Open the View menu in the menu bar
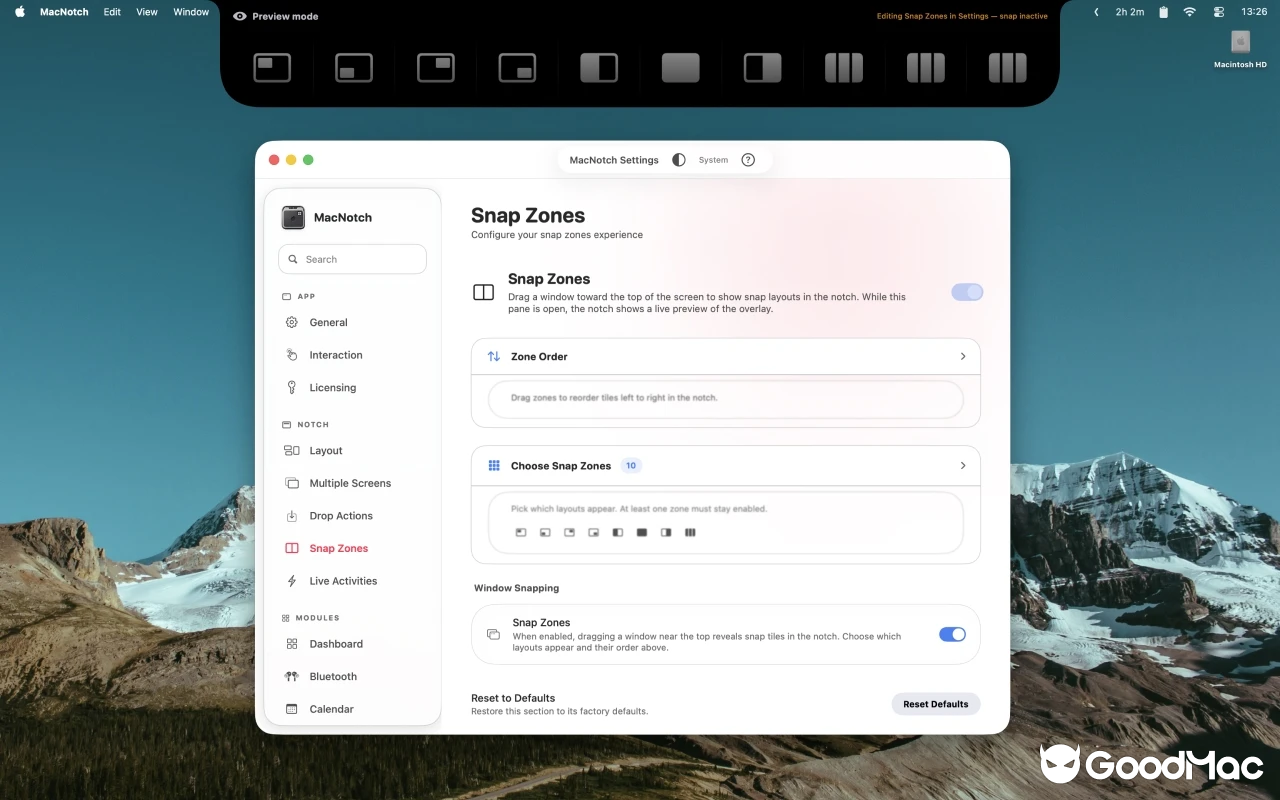The image size is (1280, 800). click(x=146, y=12)
